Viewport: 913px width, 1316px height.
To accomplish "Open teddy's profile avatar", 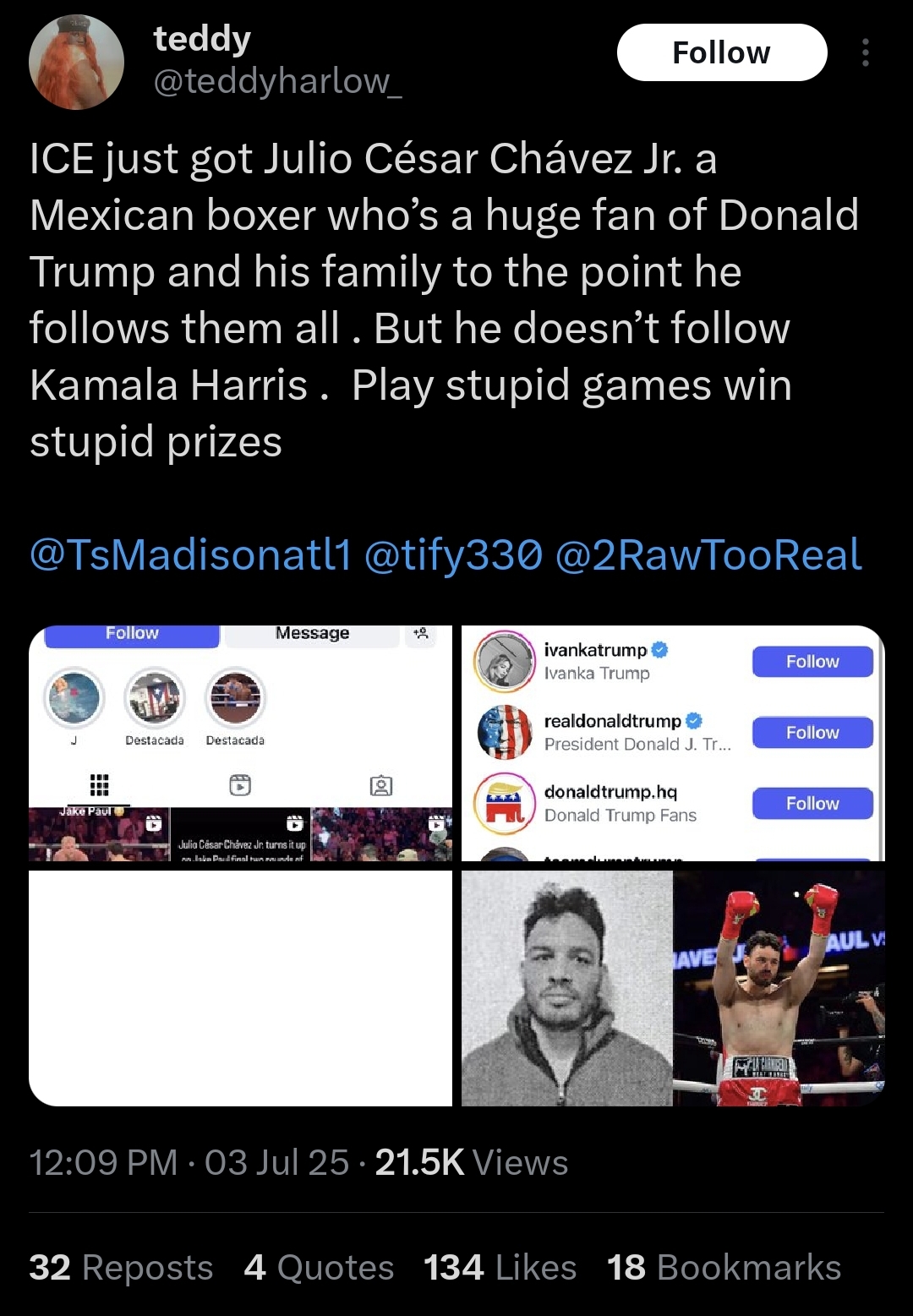I will [x=76, y=63].
